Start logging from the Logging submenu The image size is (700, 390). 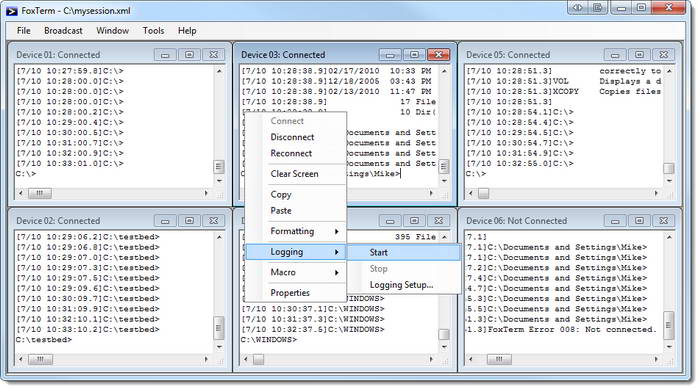pos(404,253)
